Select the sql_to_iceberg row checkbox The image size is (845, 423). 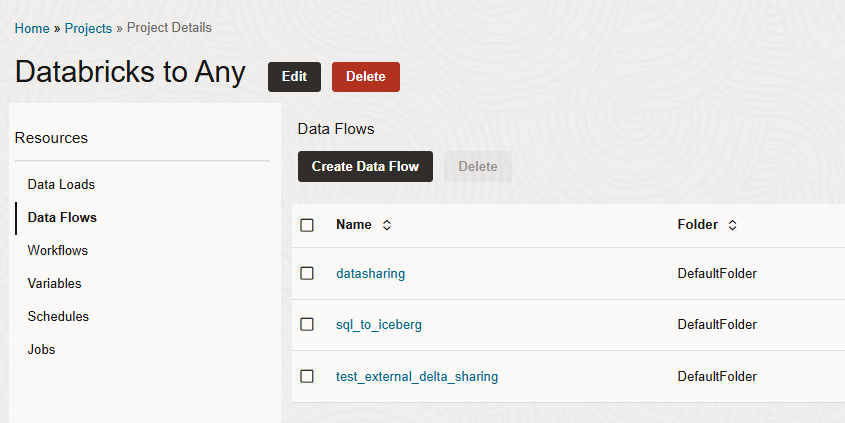(x=307, y=324)
